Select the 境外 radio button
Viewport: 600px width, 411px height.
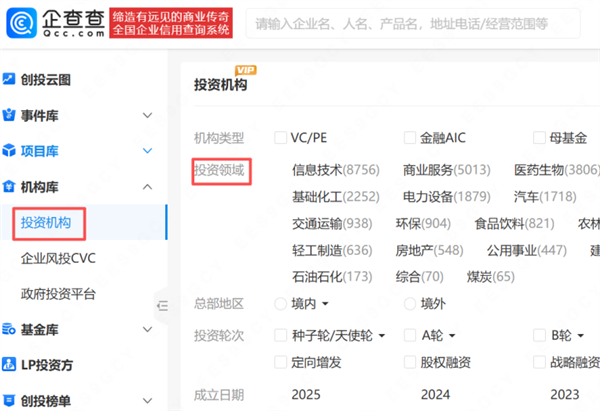pos(410,304)
